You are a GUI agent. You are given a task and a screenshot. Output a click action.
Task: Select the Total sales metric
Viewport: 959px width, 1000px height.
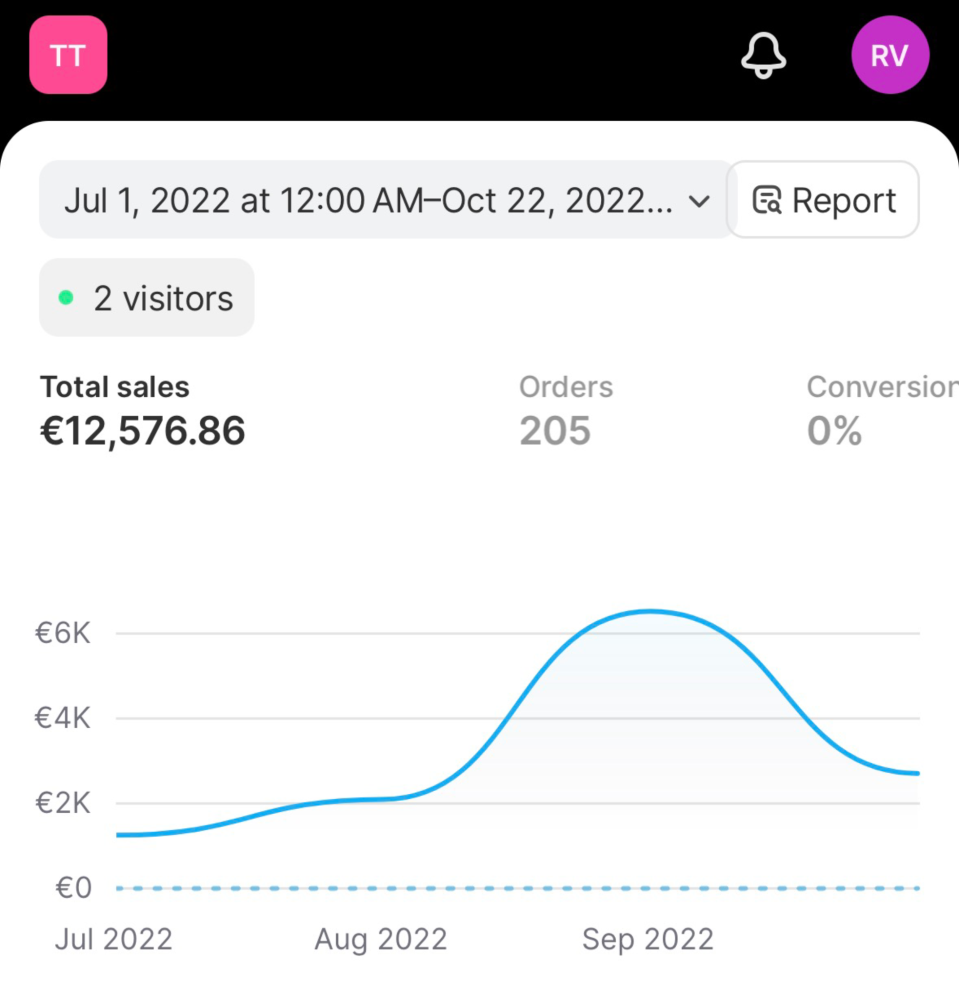115,386
